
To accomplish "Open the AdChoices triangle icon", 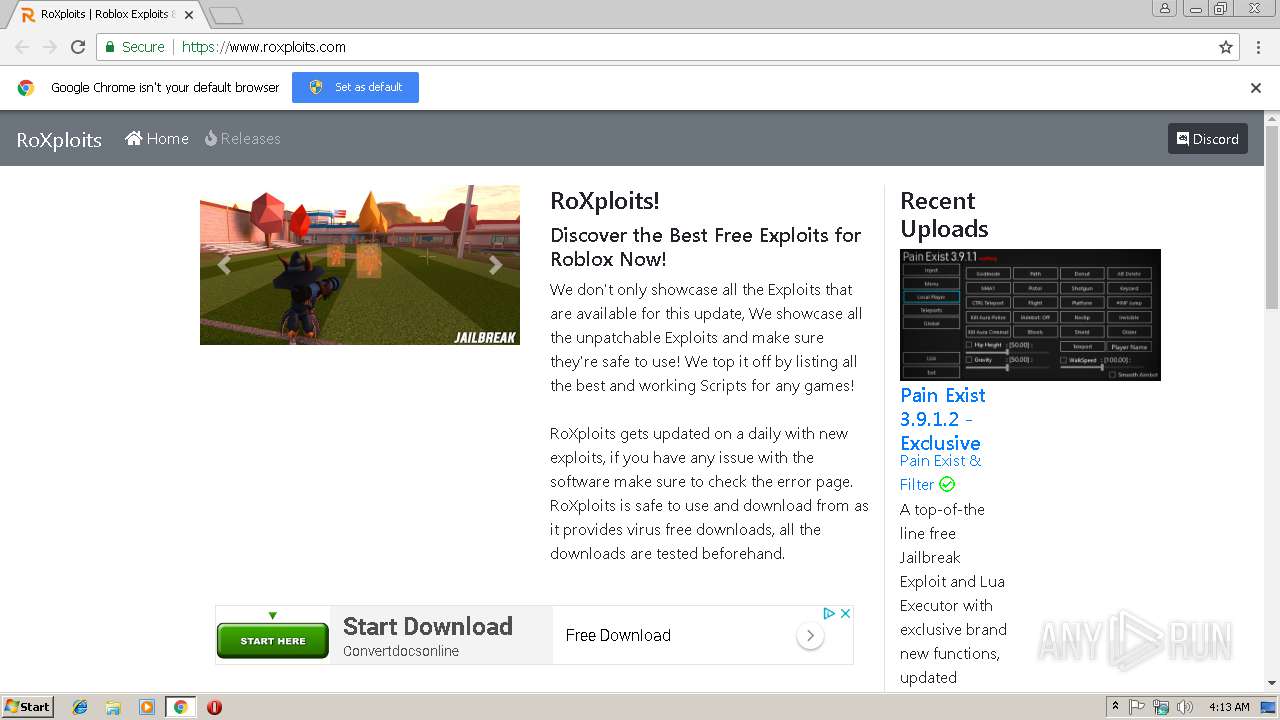I will [829, 613].
